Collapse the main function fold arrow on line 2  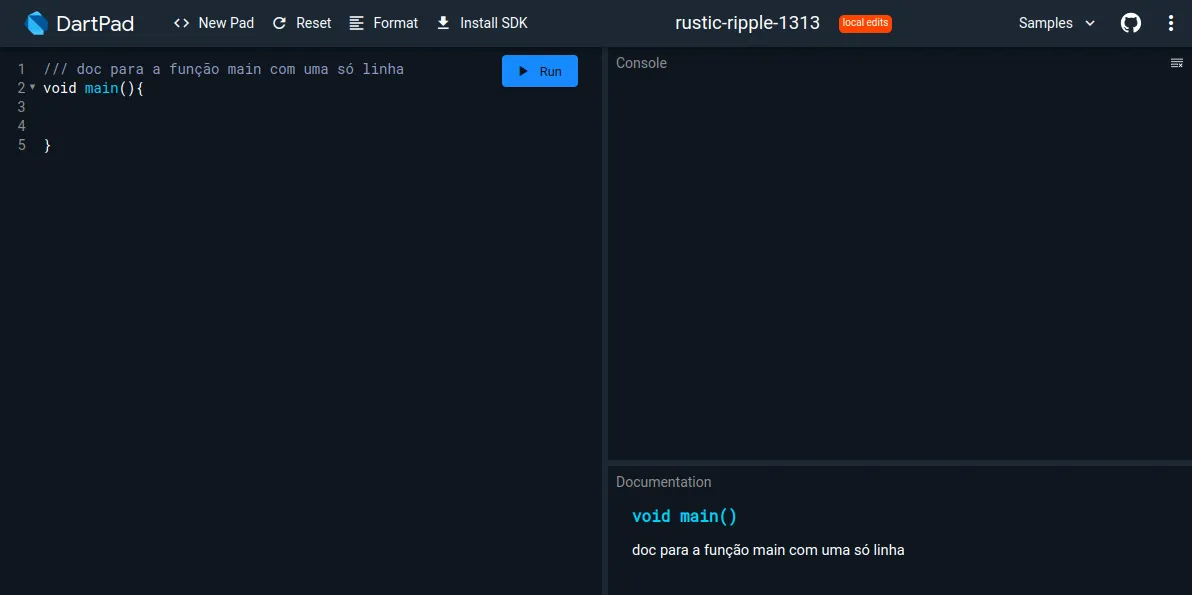click(33, 87)
